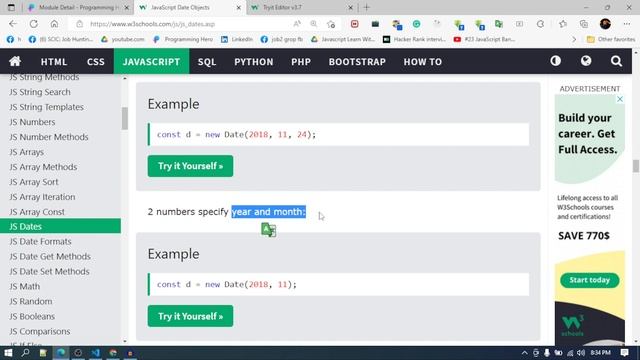Viewport: 640px width, 360px height.
Task: Open the notification center icon
Action: [624, 353]
